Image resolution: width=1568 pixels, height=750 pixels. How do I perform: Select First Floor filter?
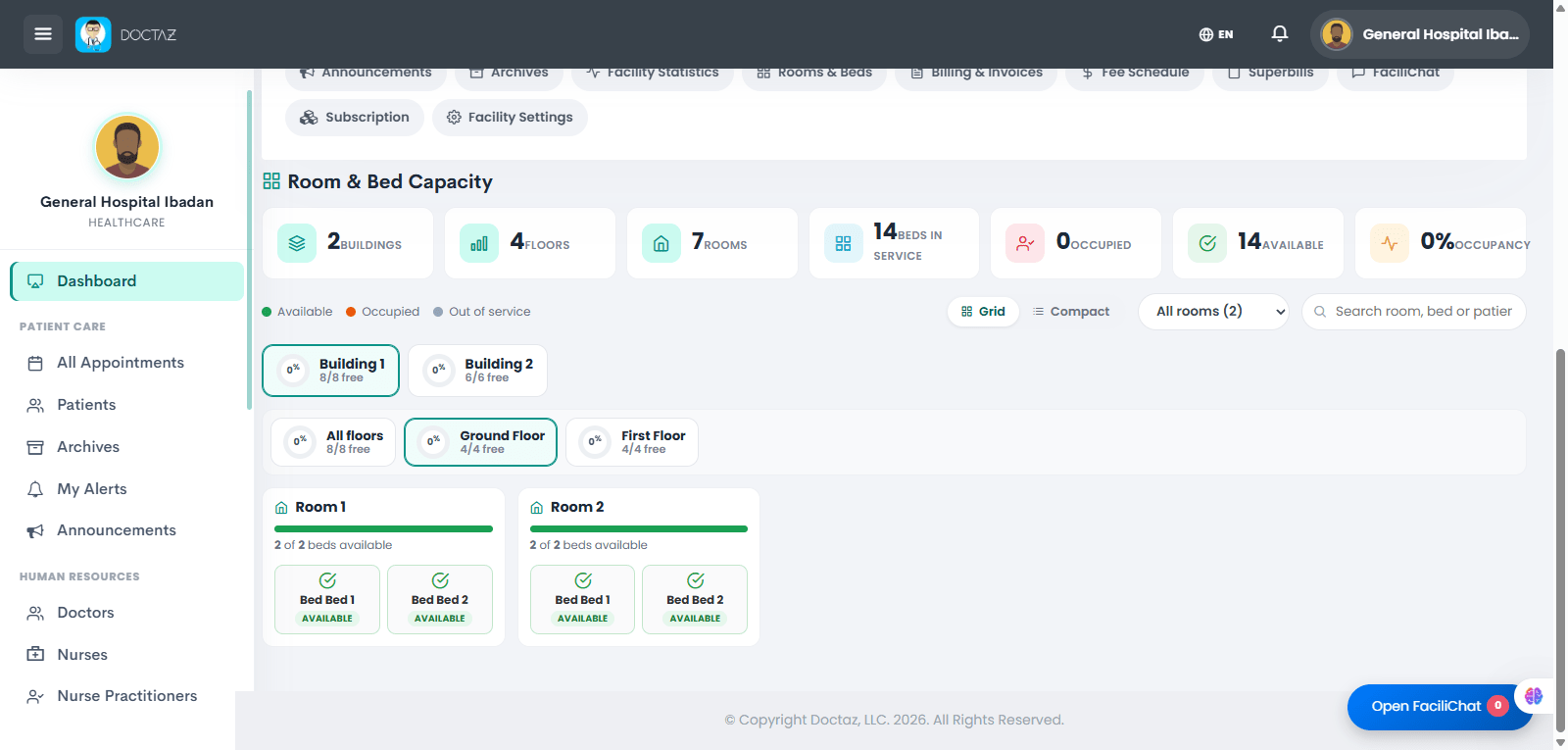[x=632, y=442]
